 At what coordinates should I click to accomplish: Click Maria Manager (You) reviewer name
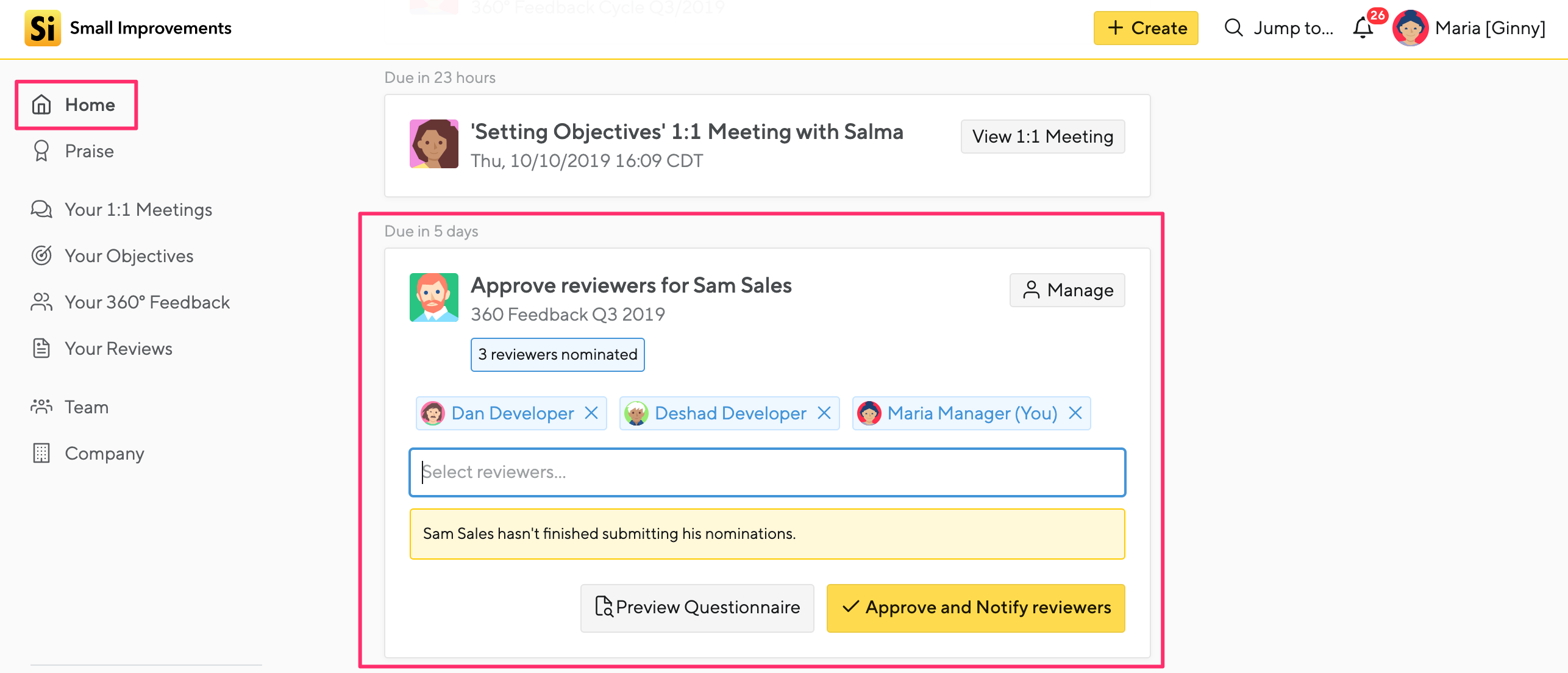[972, 413]
